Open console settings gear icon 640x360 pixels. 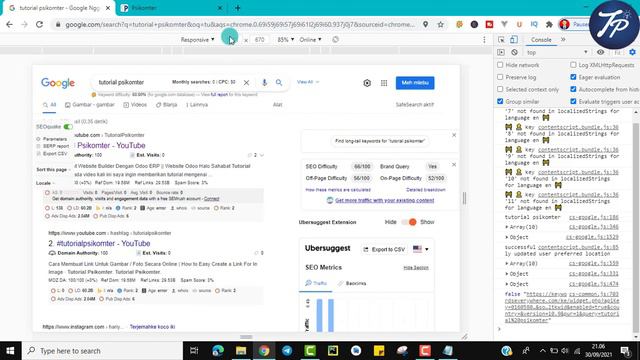click(x=632, y=52)
